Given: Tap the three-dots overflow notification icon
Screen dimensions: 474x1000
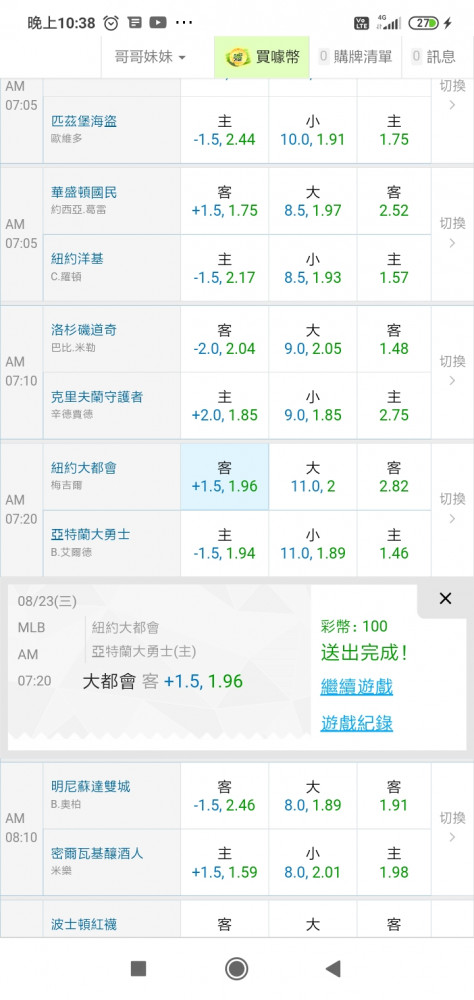Looking at the screenshot, I should [x=184, y=23].
